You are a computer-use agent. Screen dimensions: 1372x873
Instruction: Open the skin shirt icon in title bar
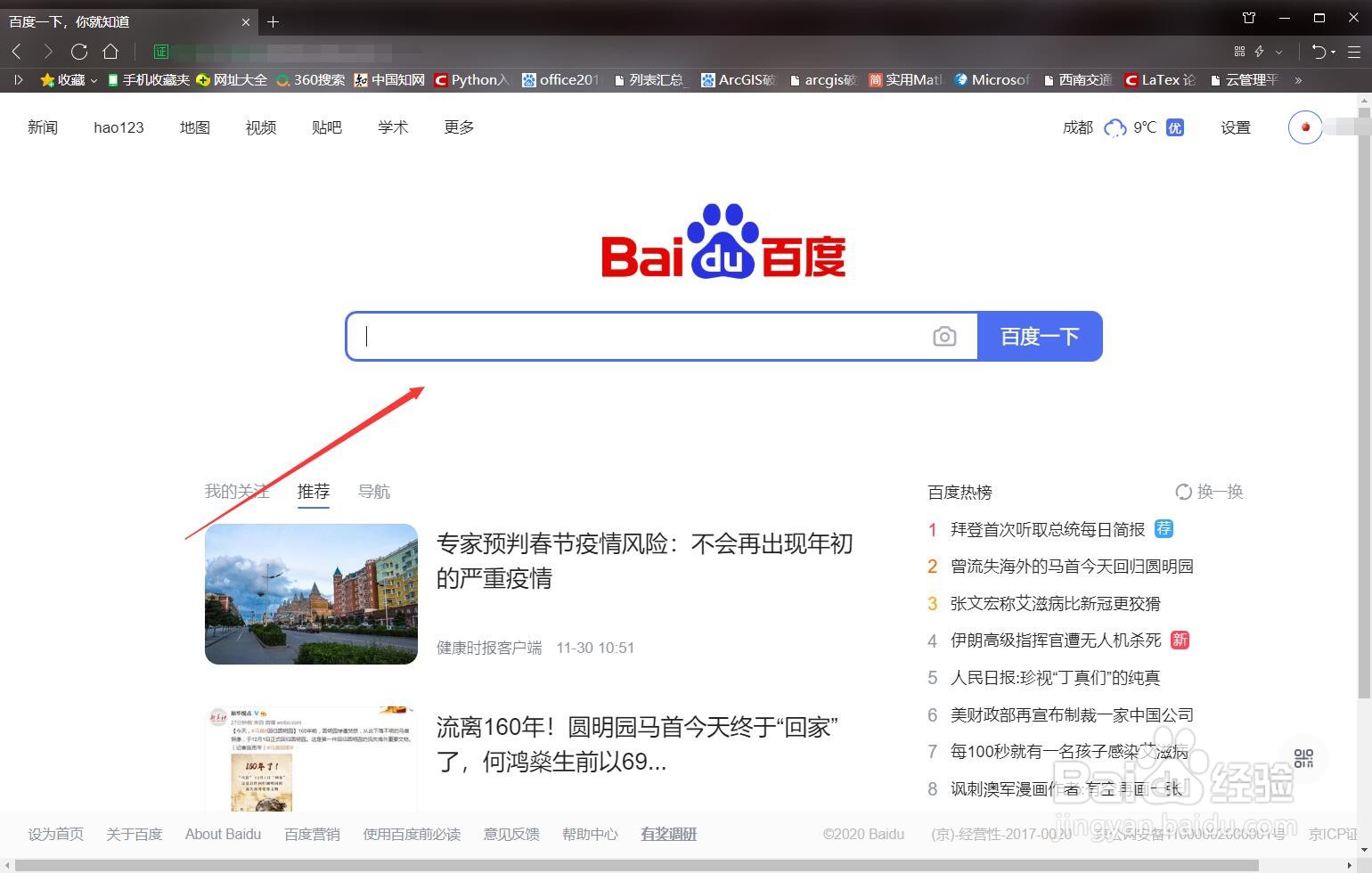[x=1249, y=18]
